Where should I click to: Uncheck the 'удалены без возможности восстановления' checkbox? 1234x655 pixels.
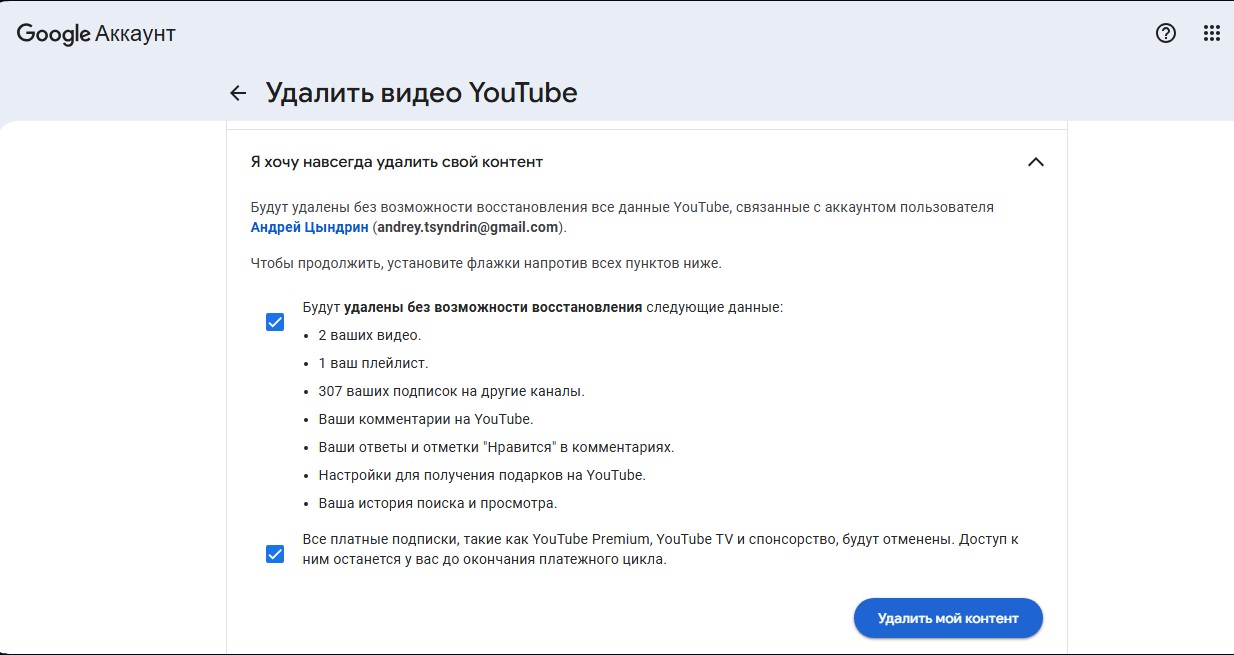pos(275,322)
